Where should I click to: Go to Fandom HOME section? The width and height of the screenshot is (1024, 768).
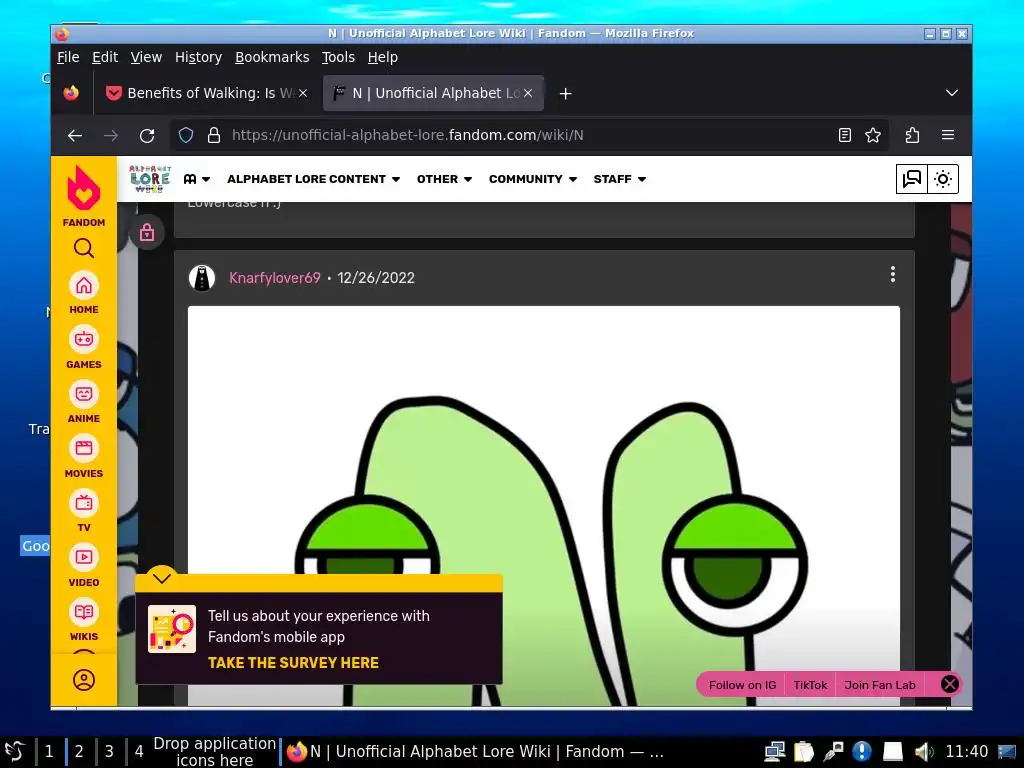[84, 293]
